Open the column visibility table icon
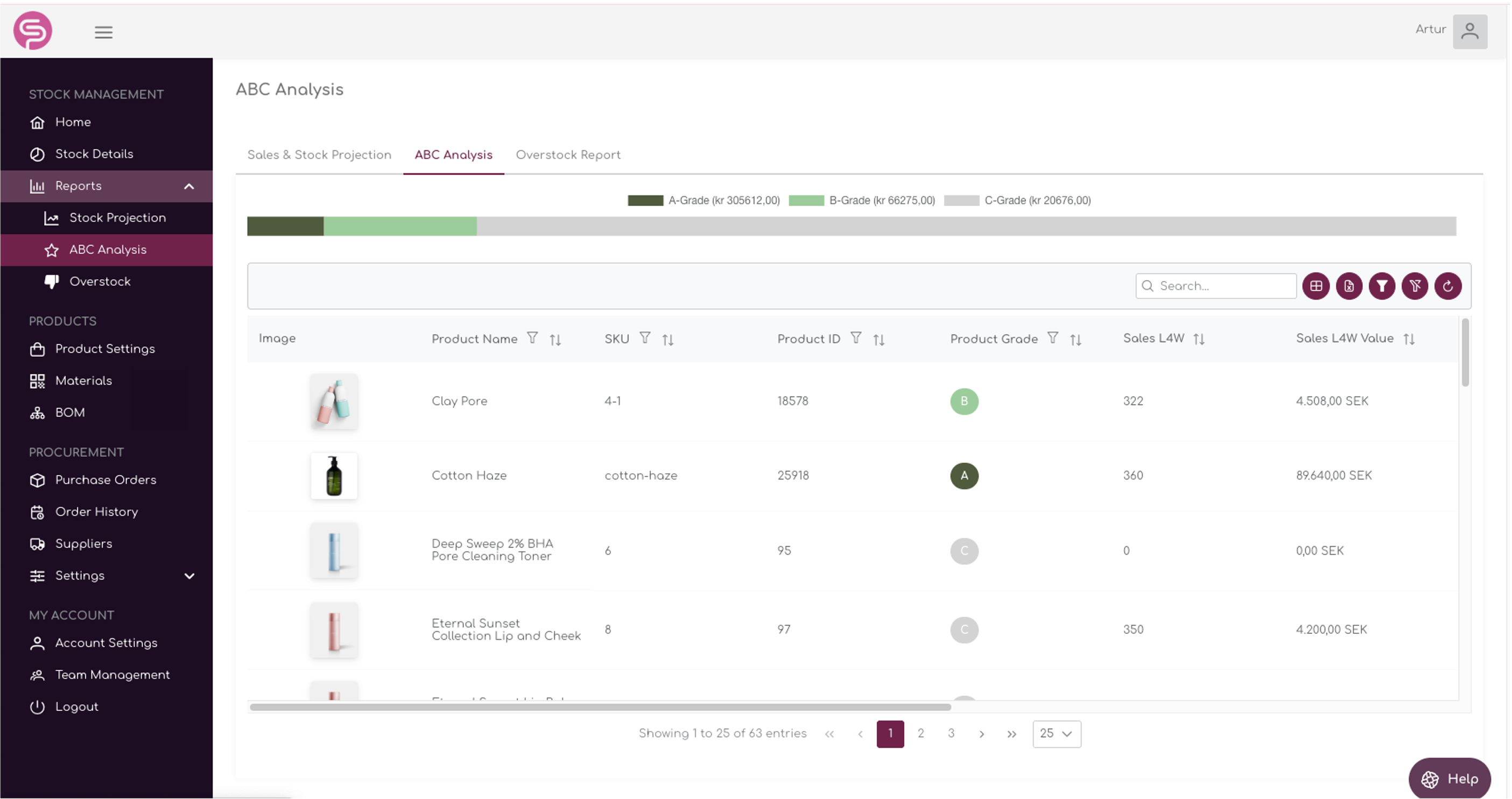 coord(1316,286)
